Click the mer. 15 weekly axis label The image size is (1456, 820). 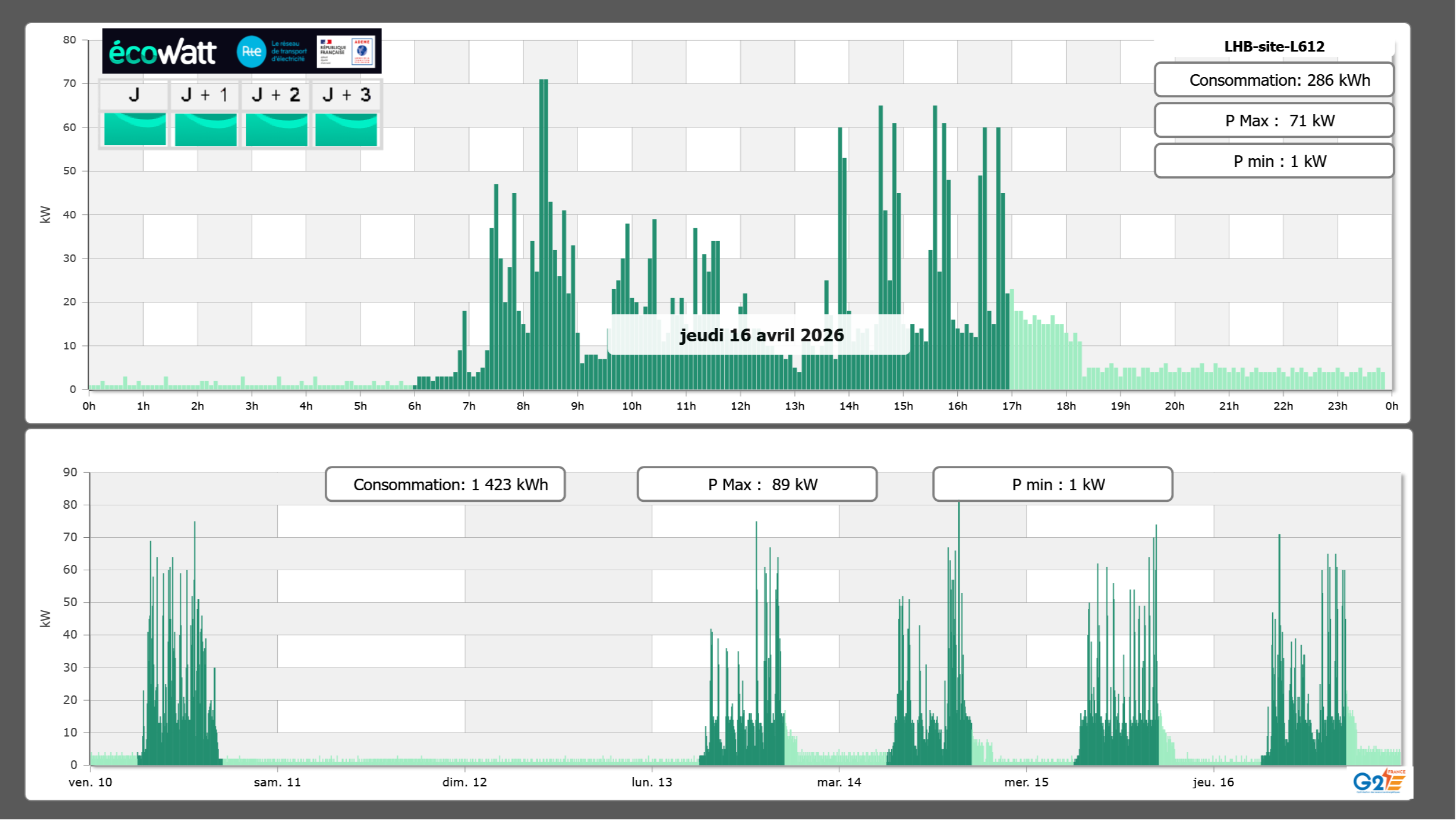point(1026,782)
